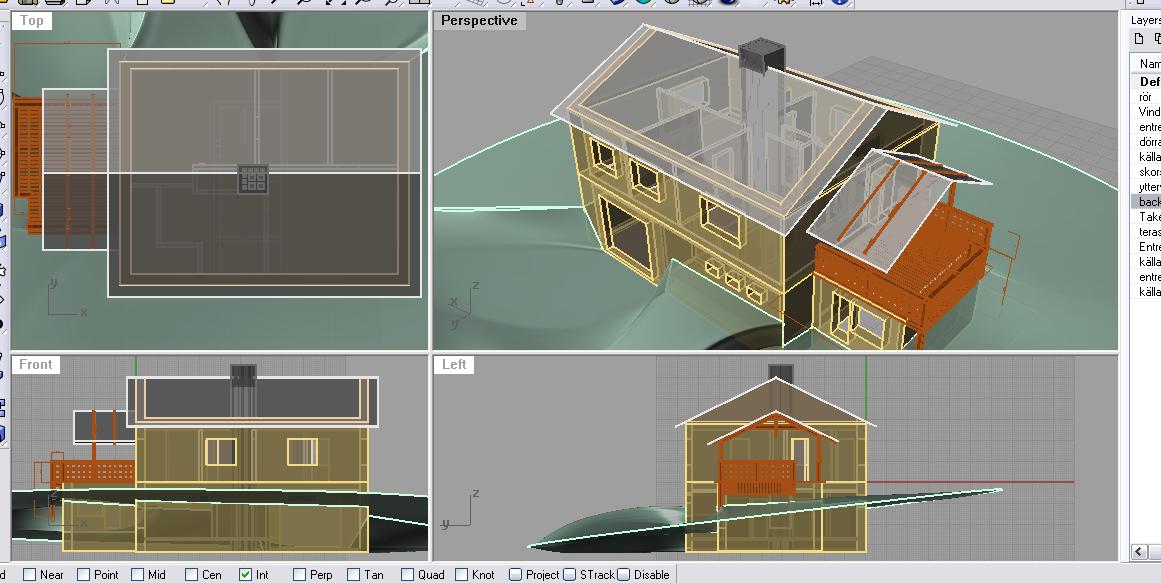Enable the Near object snap
Viewport: 1161px width, 583px height.
30,575
